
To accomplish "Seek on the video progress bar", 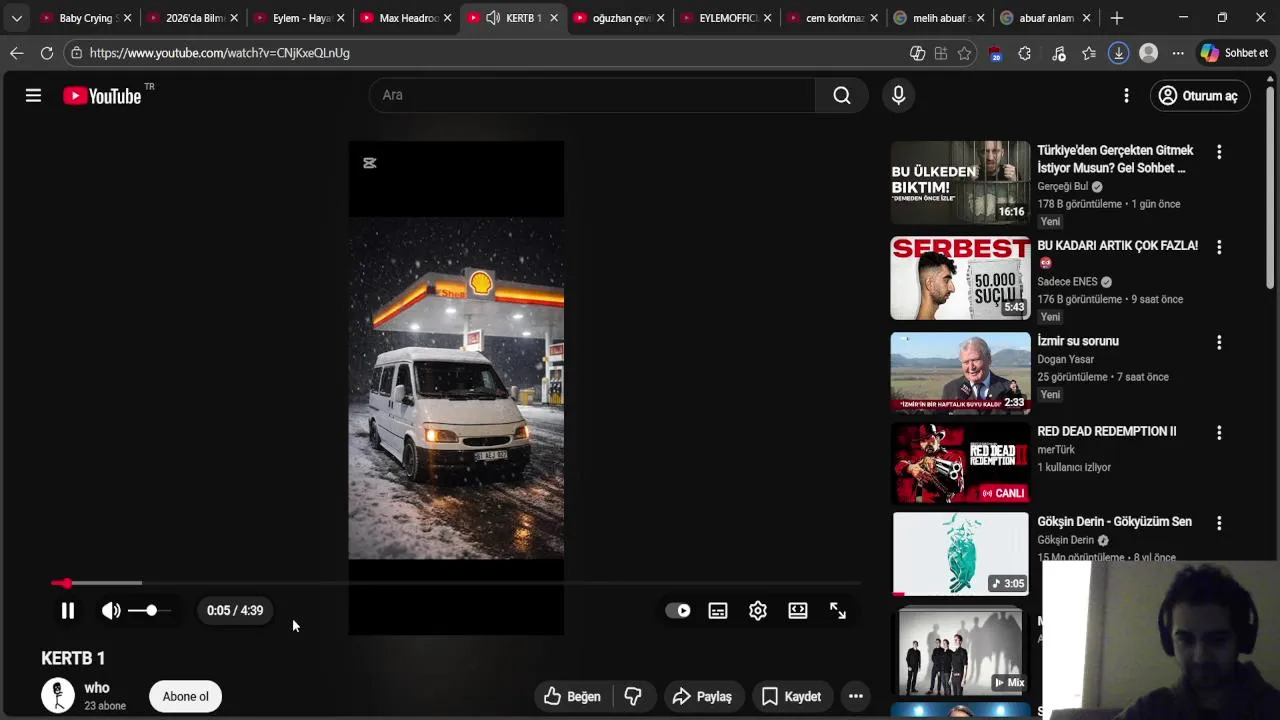I will [456, 583].
